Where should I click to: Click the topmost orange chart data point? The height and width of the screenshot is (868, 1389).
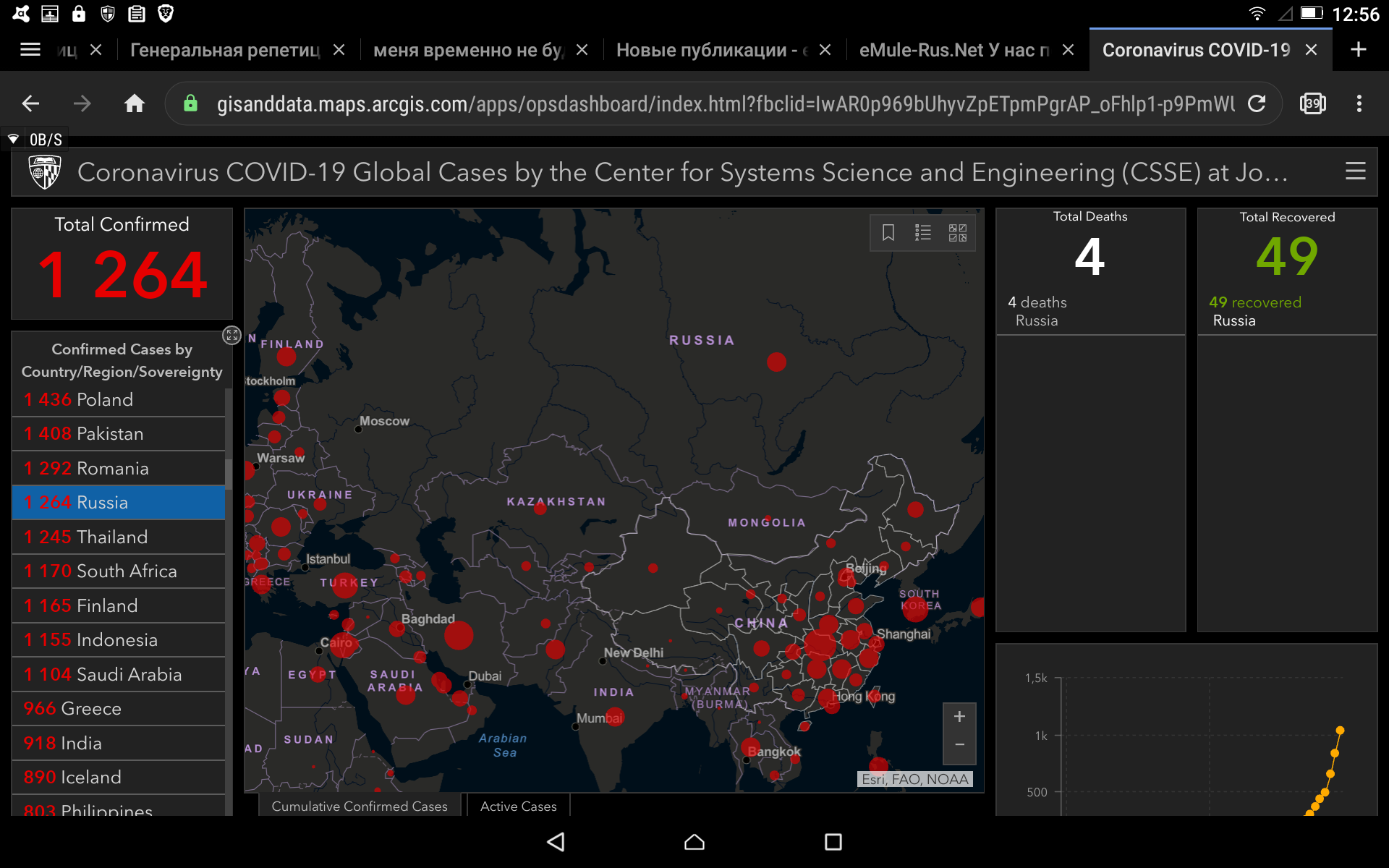click(1340, 731)
